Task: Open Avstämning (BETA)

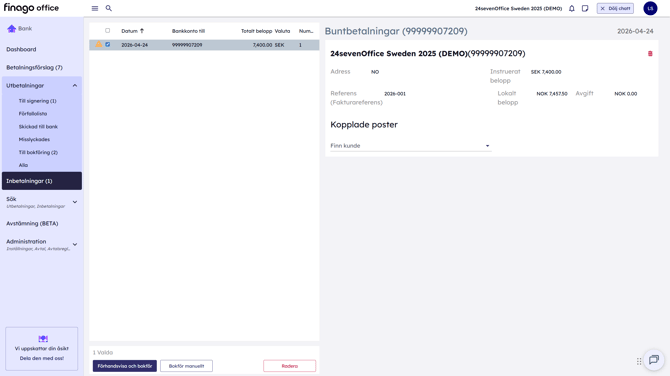Action: [32, 223]
